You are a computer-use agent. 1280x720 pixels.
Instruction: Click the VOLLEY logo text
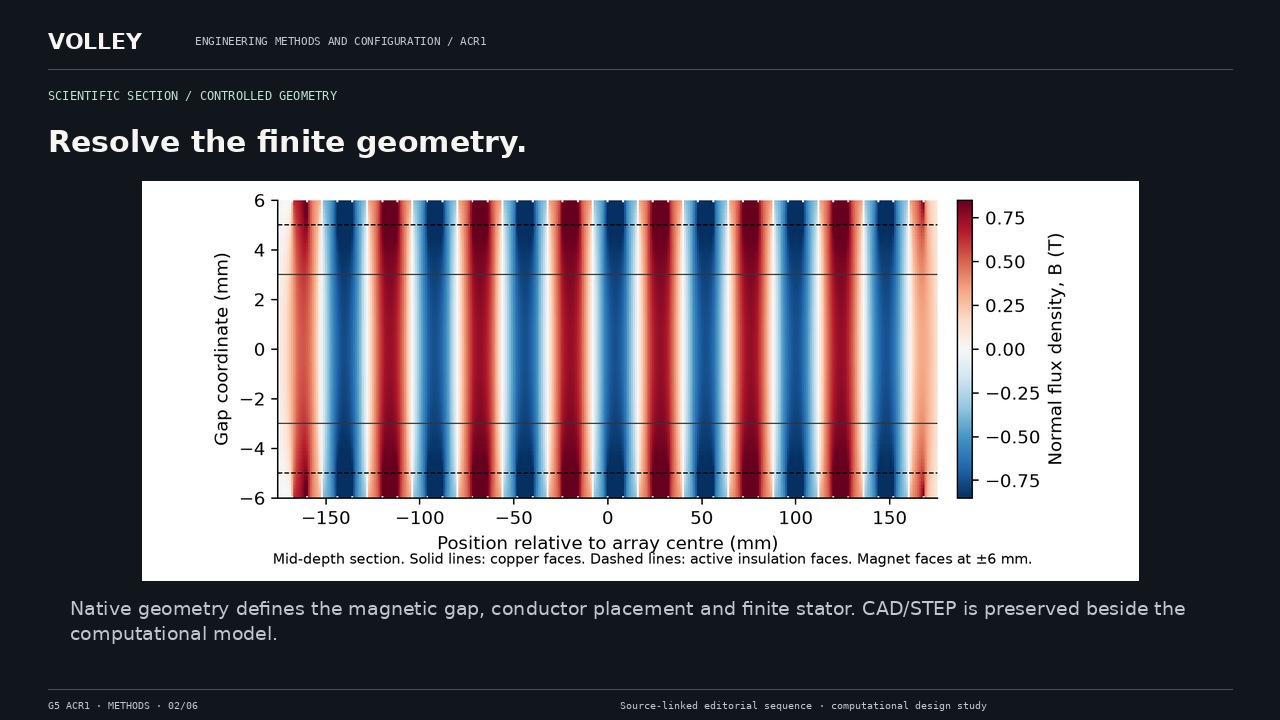[95, 42]
